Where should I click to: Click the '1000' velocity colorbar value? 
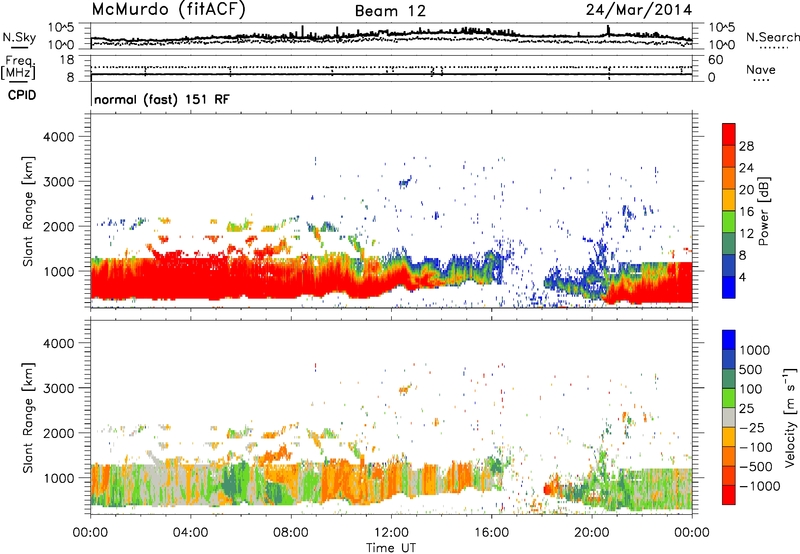coord(755,350)
